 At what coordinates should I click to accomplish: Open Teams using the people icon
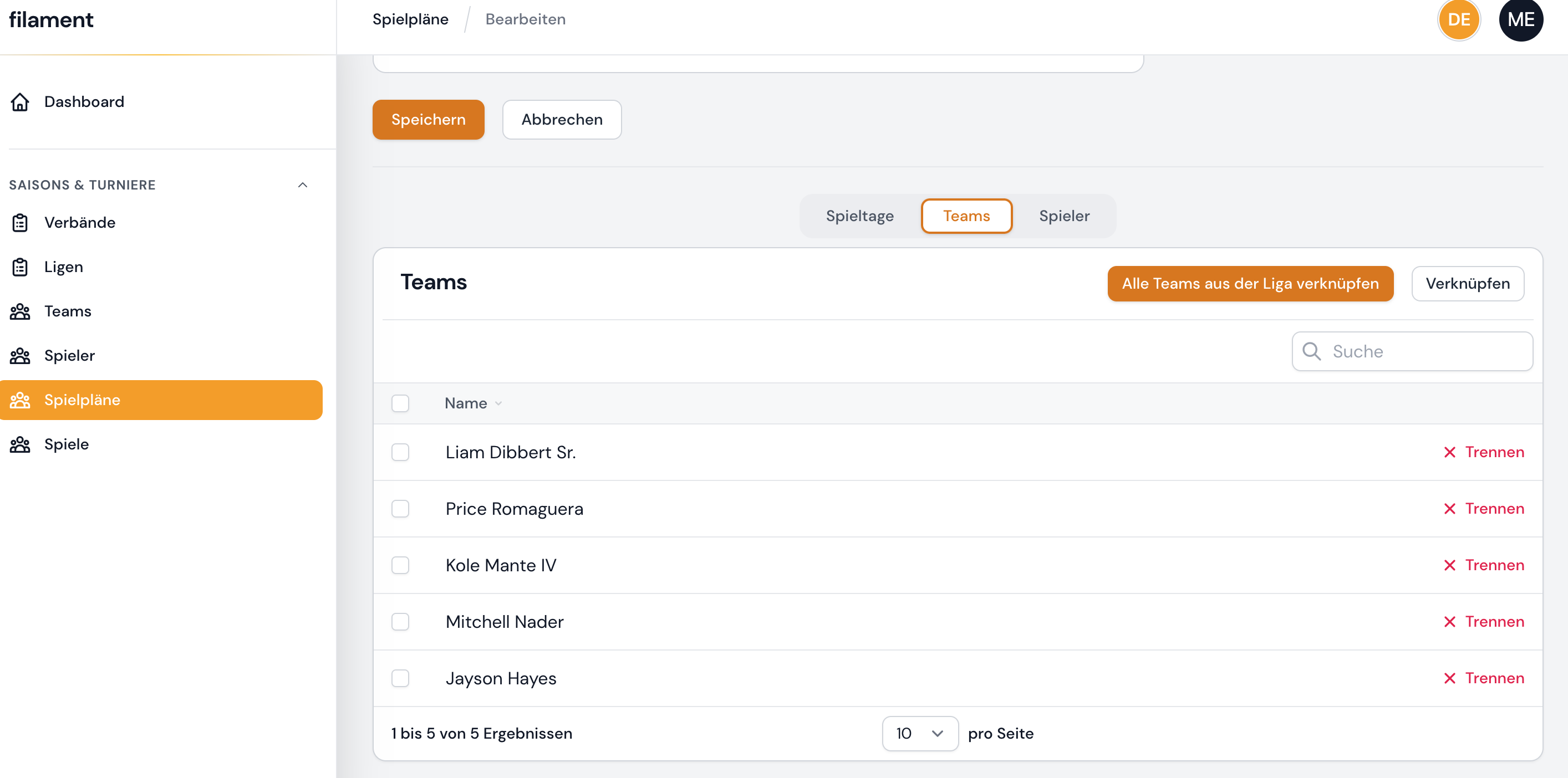click(20, 311)
